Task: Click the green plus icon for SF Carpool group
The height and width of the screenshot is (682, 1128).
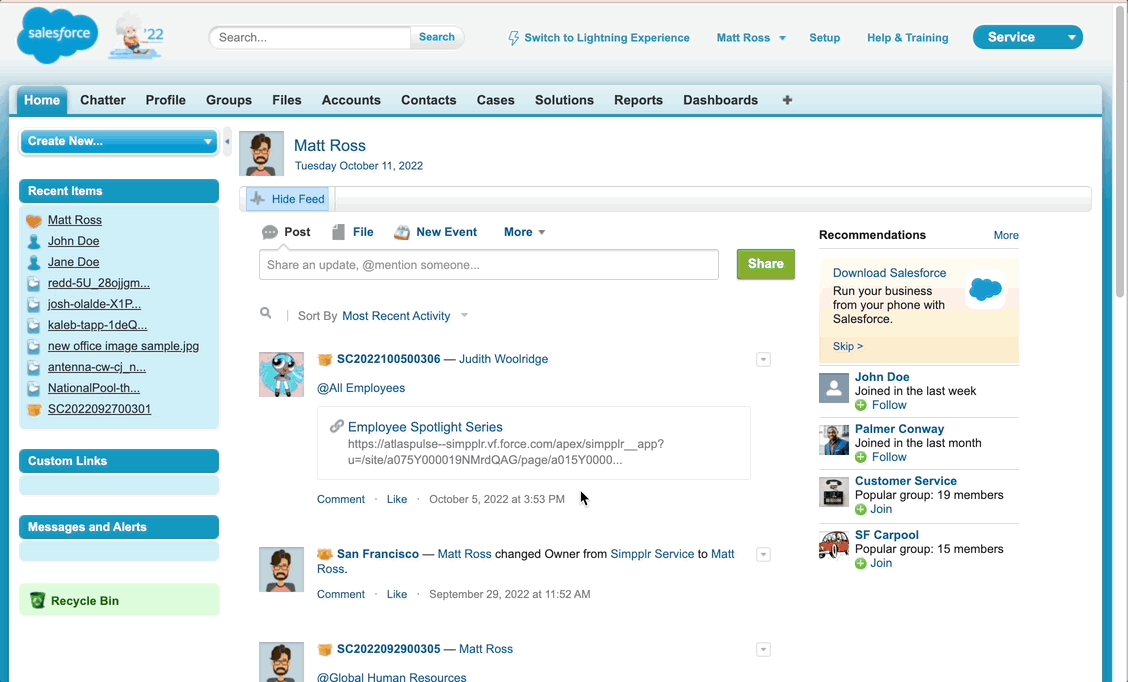Action: pyautogui.click(x=860, y=563)
